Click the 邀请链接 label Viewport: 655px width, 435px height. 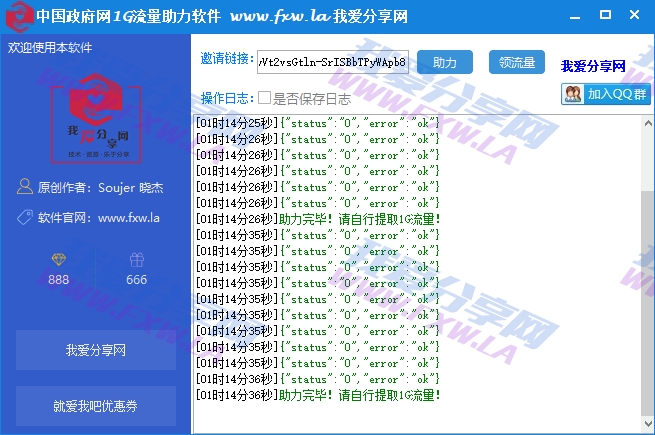click(x=227, y=59)
